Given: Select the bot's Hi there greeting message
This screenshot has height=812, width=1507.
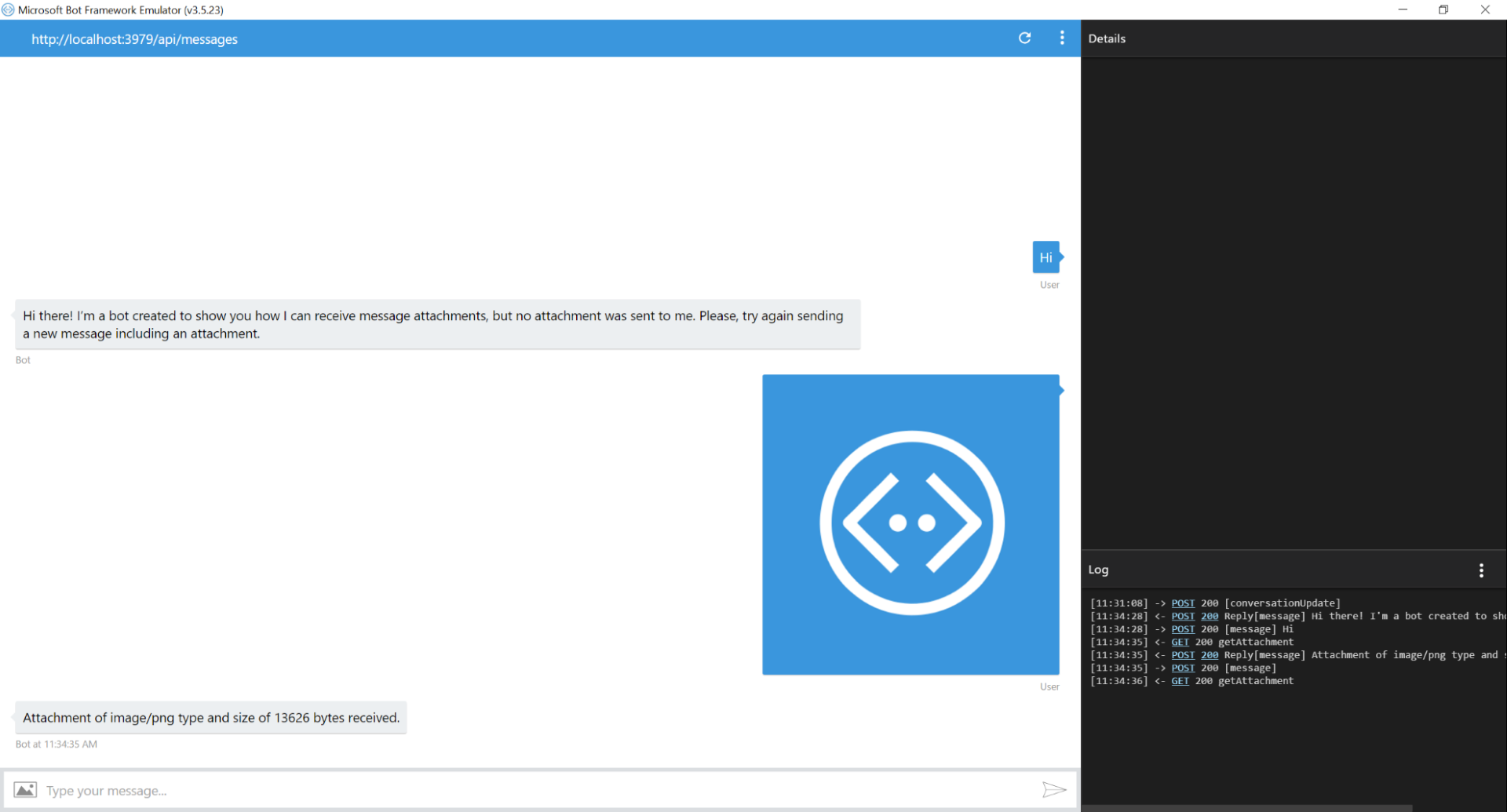Looking at the screenshot, I should click(x=437, y=325).
